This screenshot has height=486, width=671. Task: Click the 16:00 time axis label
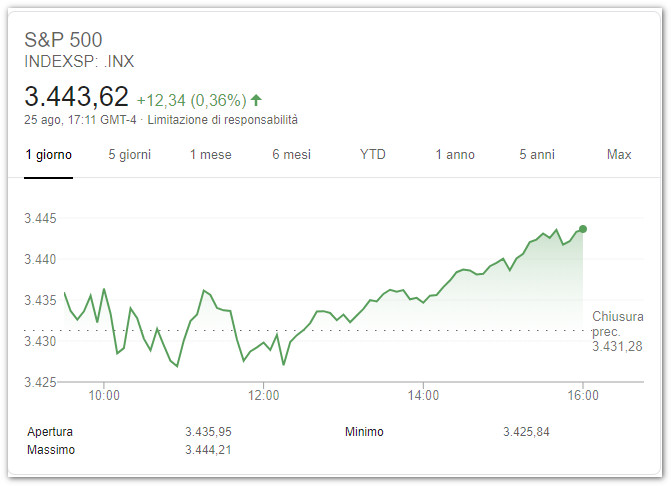583,395
